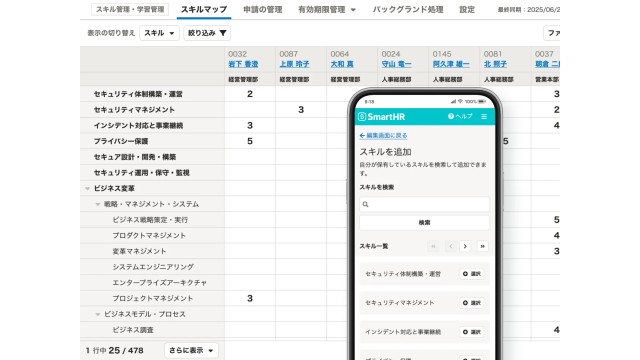Click 岩下 香澄's level 3 cell for インシデント対応と事業継続
Viewport: 640px width, 360px height.
[x=250, y=126]
